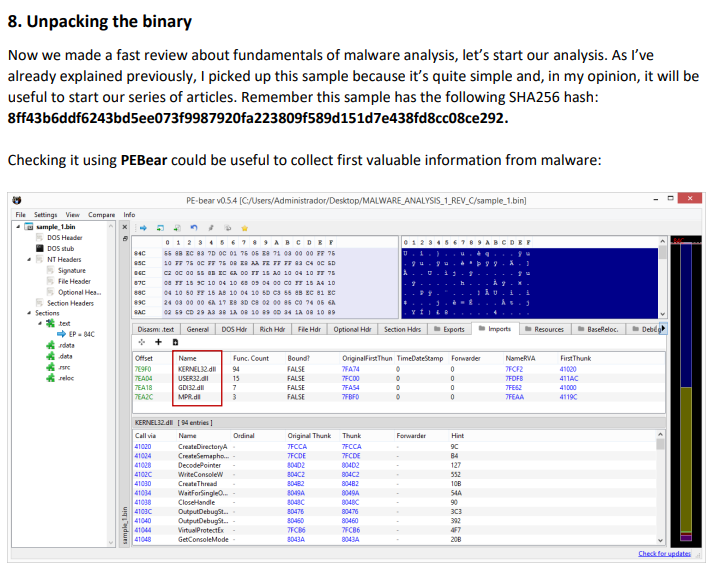Collapse the Sections tree node
The image size is (714, 568).
pyautogui.click(x=29, y=313)
